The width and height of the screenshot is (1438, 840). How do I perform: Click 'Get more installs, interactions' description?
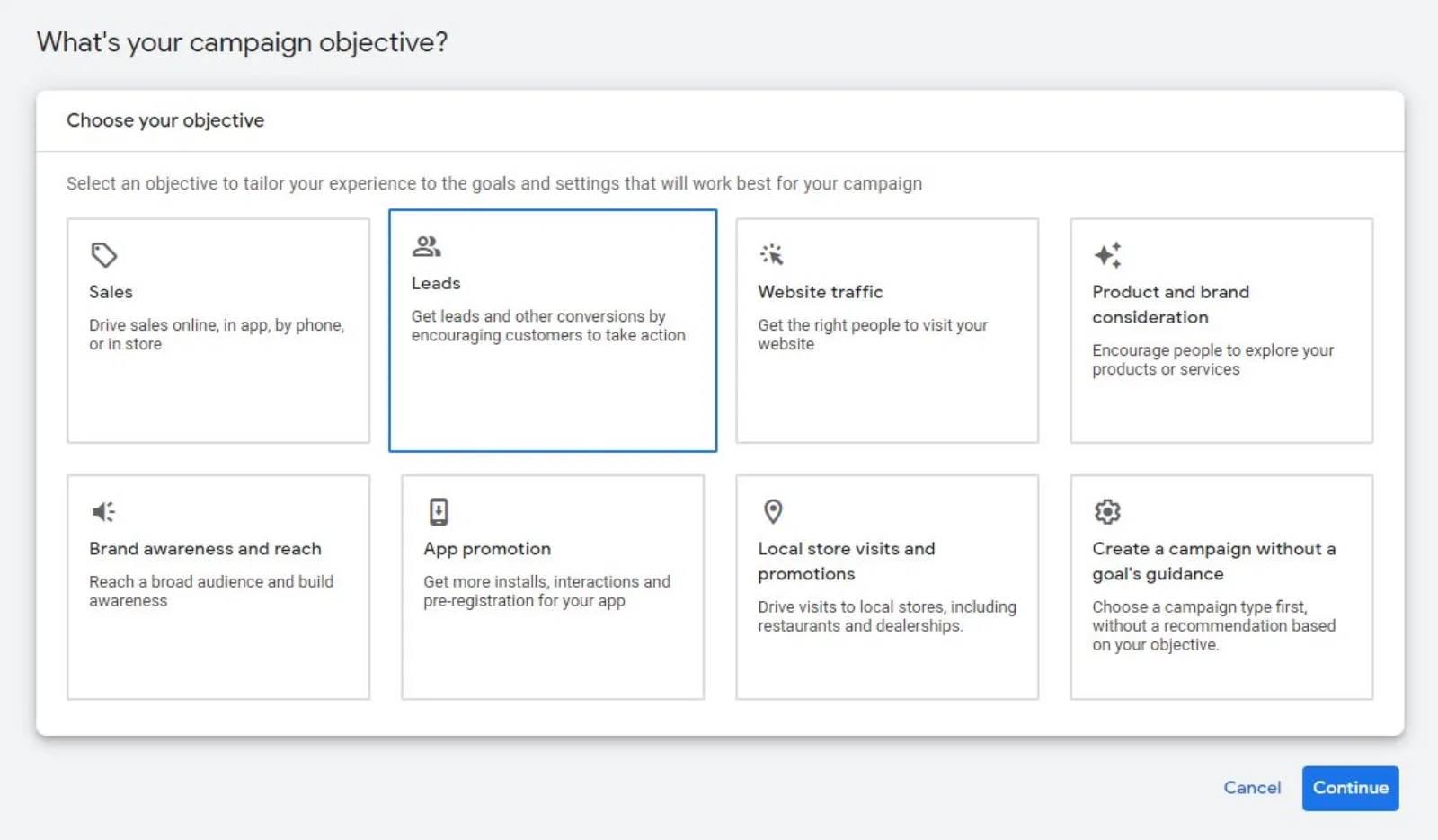click(x=547, y=591)
